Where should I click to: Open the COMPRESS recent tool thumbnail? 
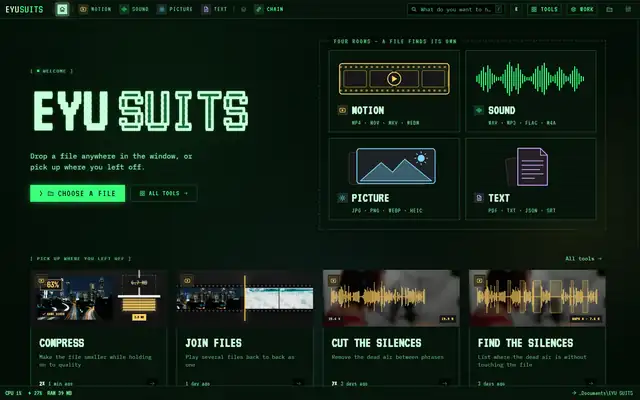99,298
